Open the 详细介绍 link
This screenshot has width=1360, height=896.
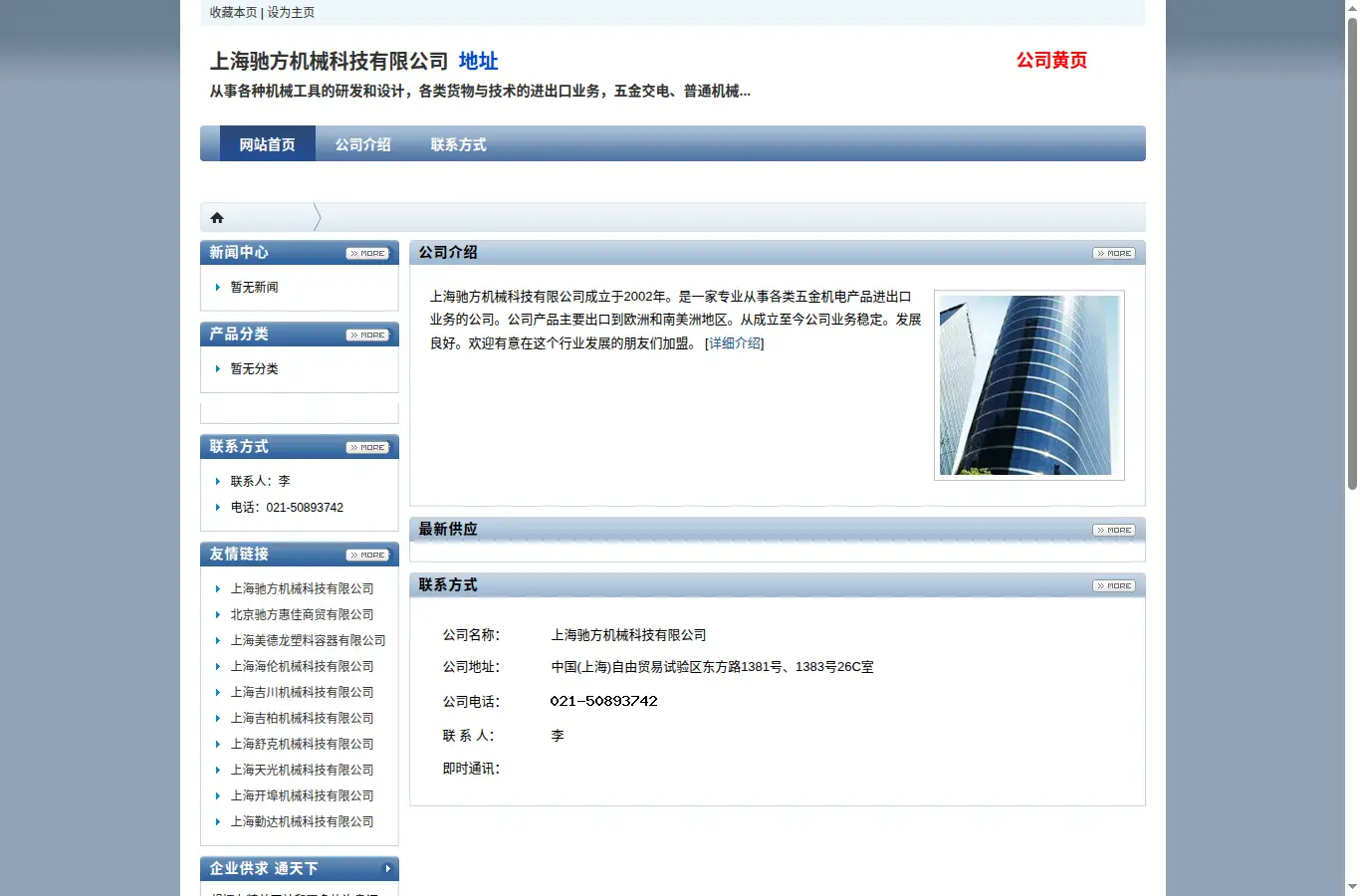tap(735, 342)
